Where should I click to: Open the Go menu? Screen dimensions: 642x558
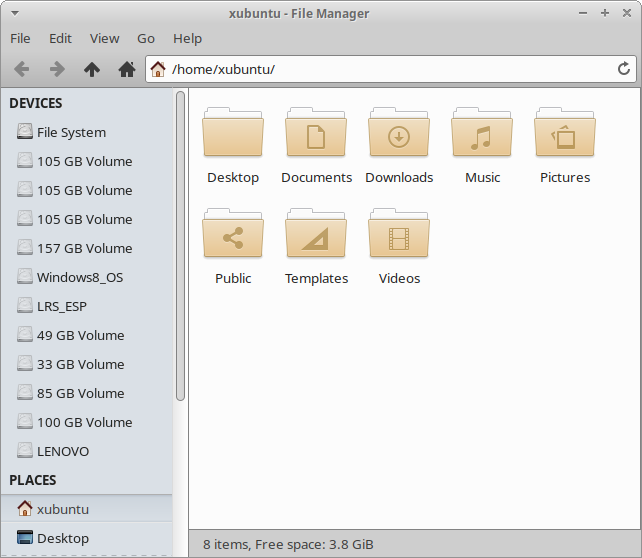coord(146,38)
